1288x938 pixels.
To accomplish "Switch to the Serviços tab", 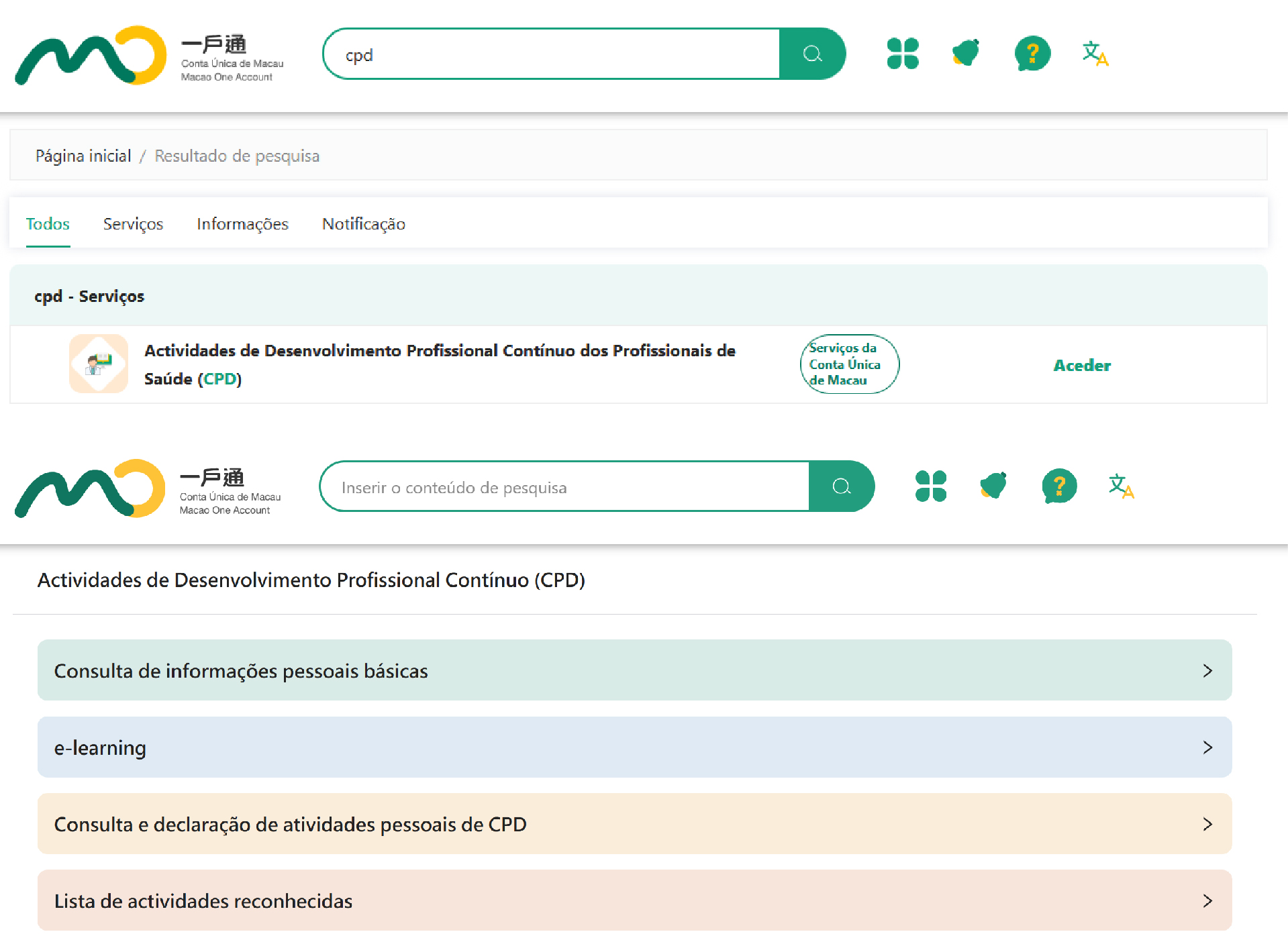I will [133, 224].
